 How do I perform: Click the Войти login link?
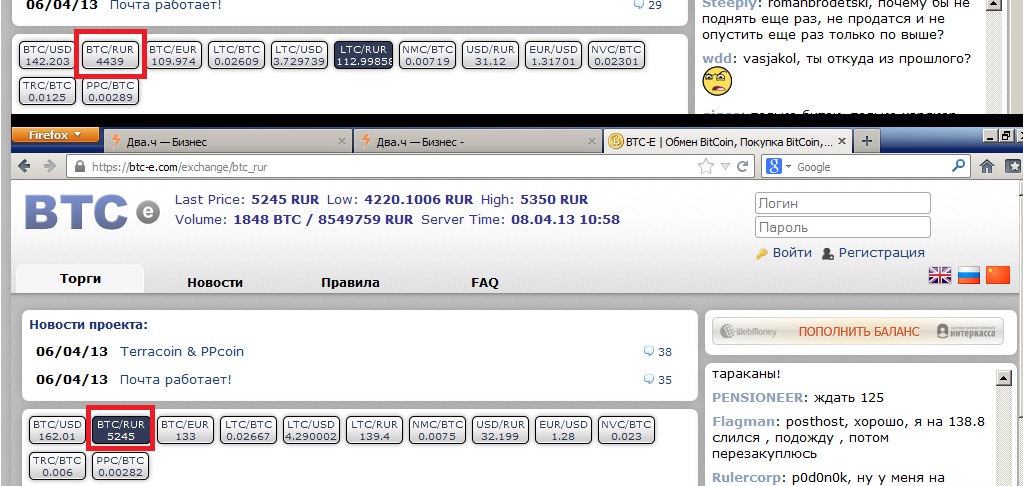(x=791, y=253)
